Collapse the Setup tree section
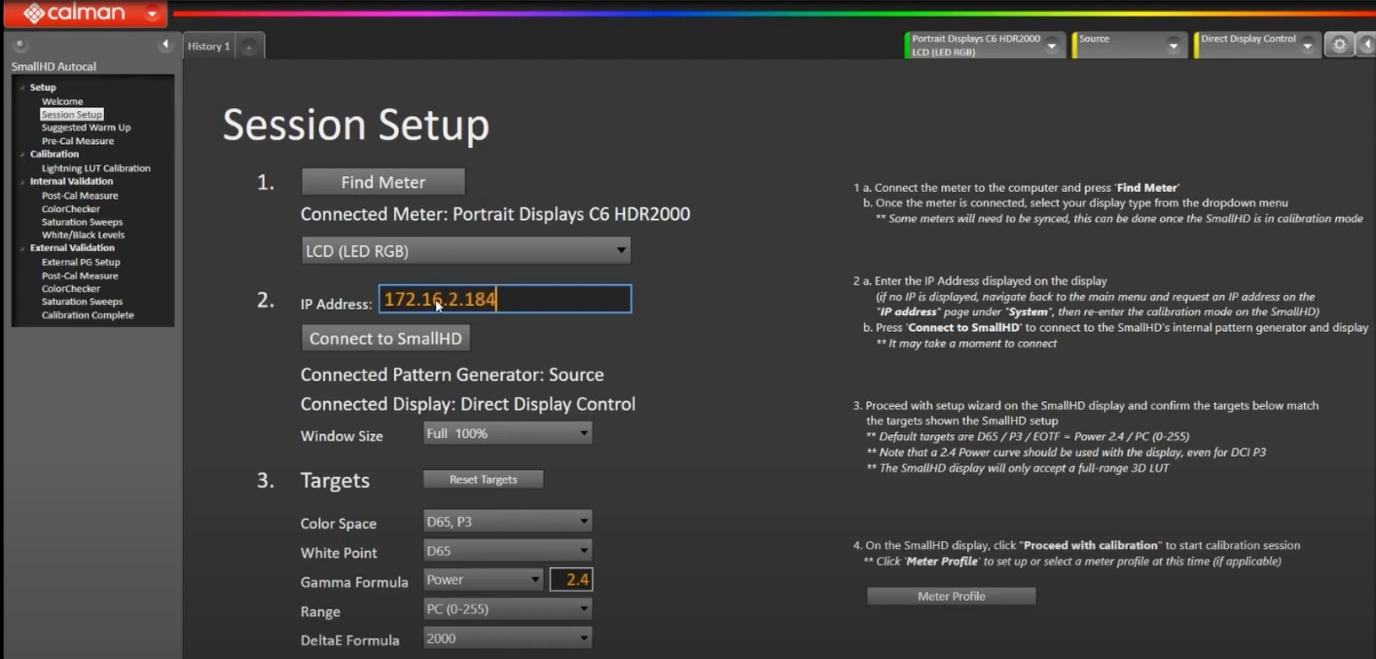This screenshot has width=1376, height=659. tap(22, 88)
